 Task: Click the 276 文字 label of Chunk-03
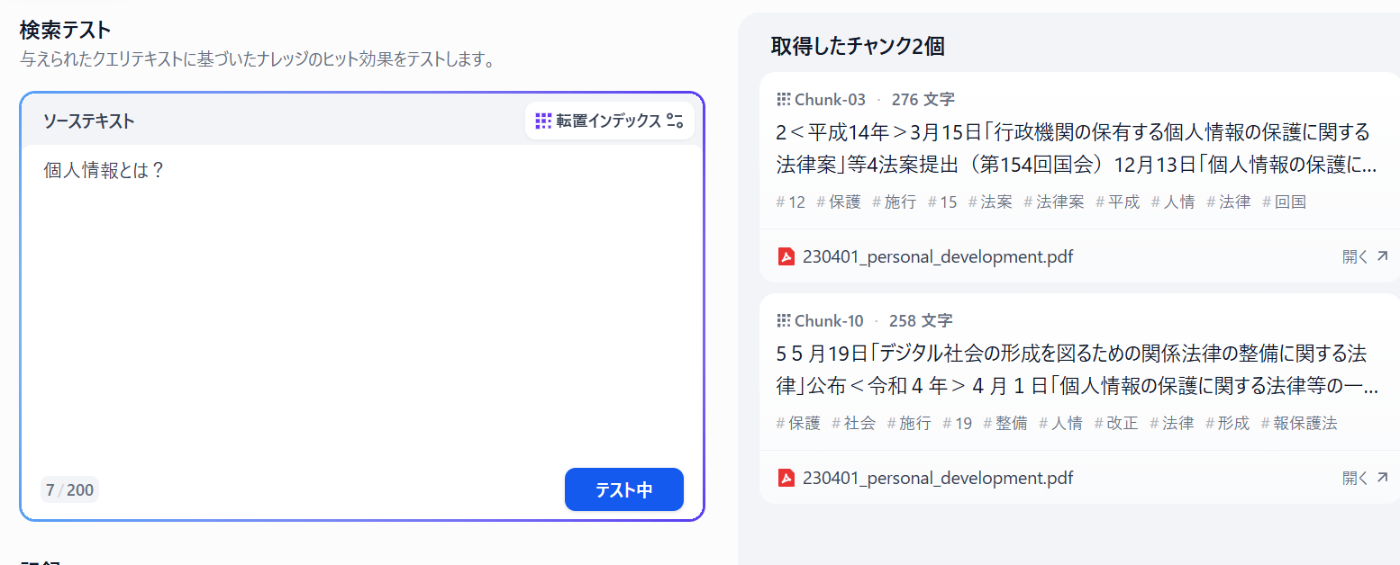click(x=923, y=99)
